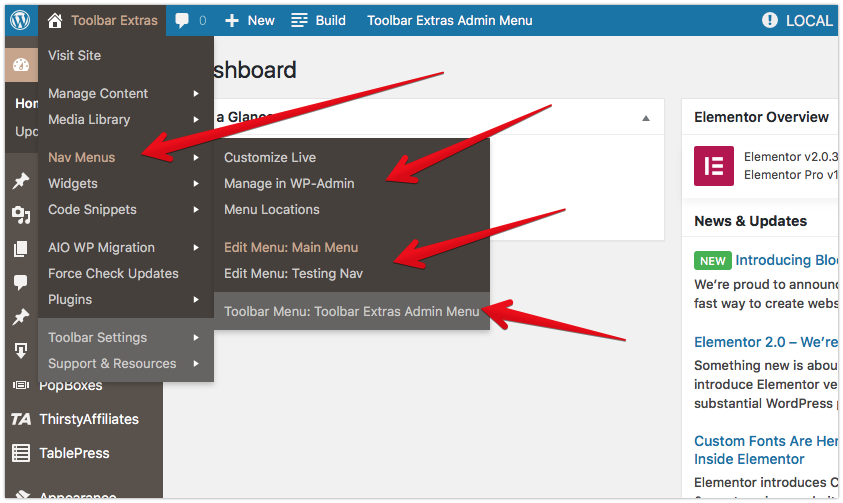Expand the Toolbar Settings submenu arrow
The width and height of the screenshot is (843, 503).
pyautogui.click(x=196, y=337)
